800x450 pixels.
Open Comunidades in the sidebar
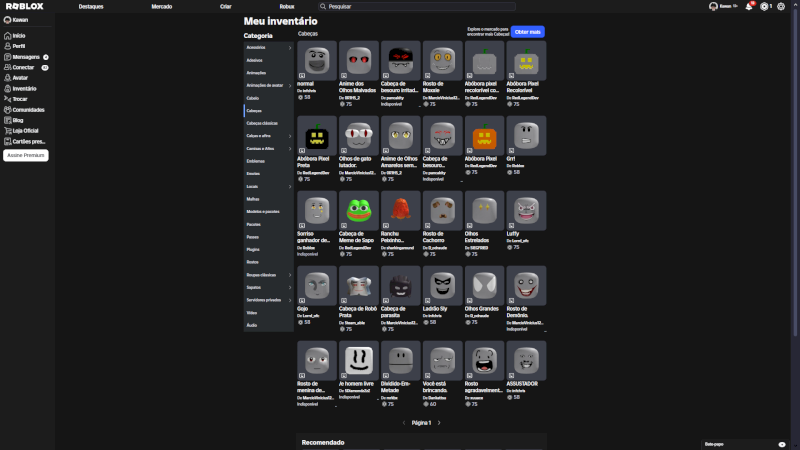(28, 110)
